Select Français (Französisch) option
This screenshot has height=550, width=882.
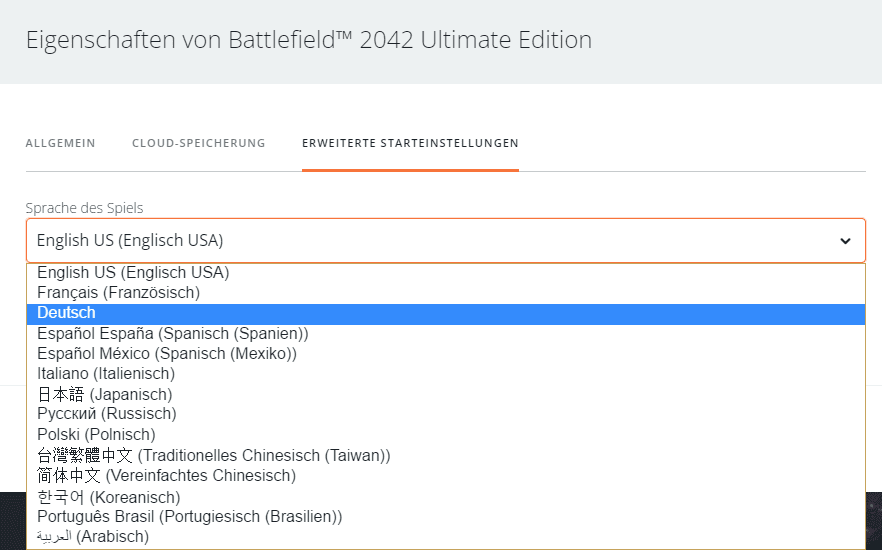click(x=446, y=293)
